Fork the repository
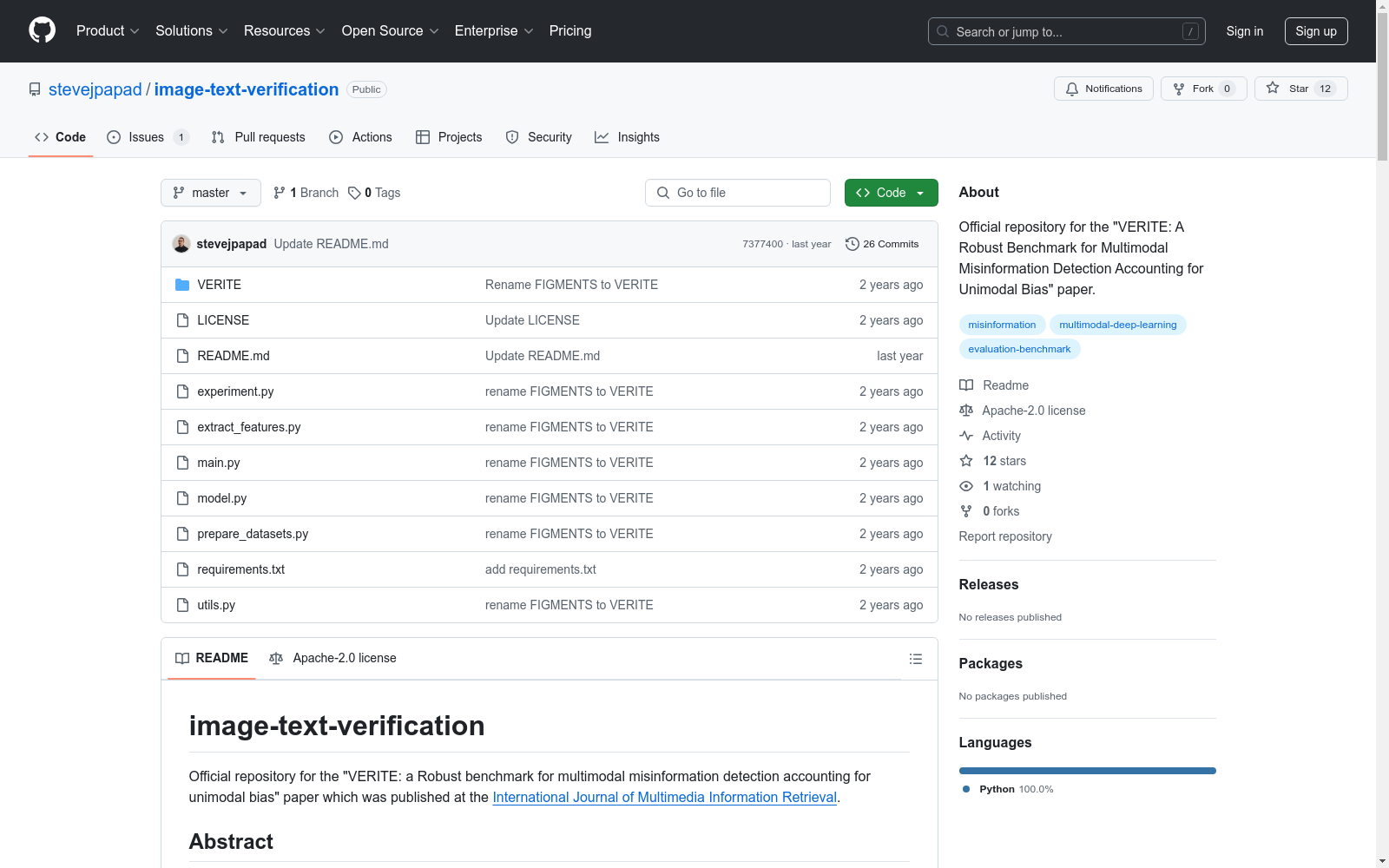The width and height of the screenshot is (1389, 868). coord(1203,89)
